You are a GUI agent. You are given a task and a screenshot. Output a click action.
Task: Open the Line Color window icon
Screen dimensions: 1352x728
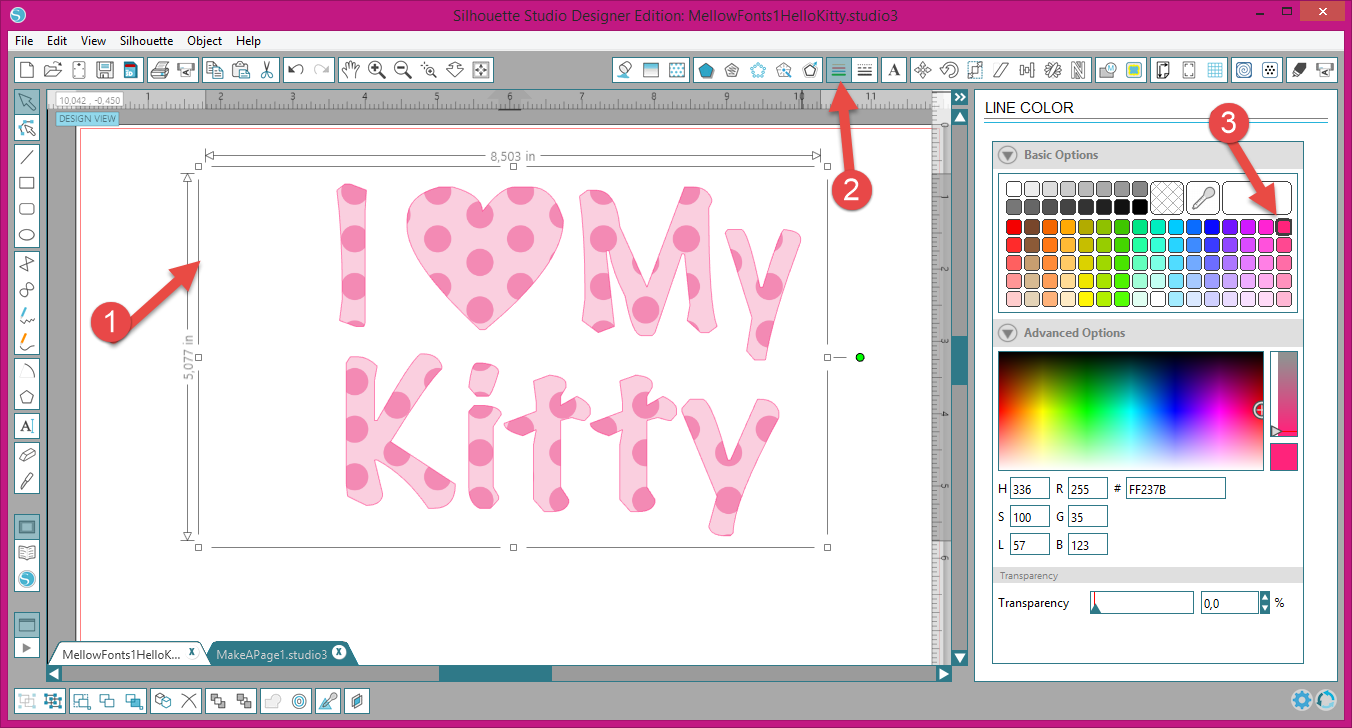(839, 70)
